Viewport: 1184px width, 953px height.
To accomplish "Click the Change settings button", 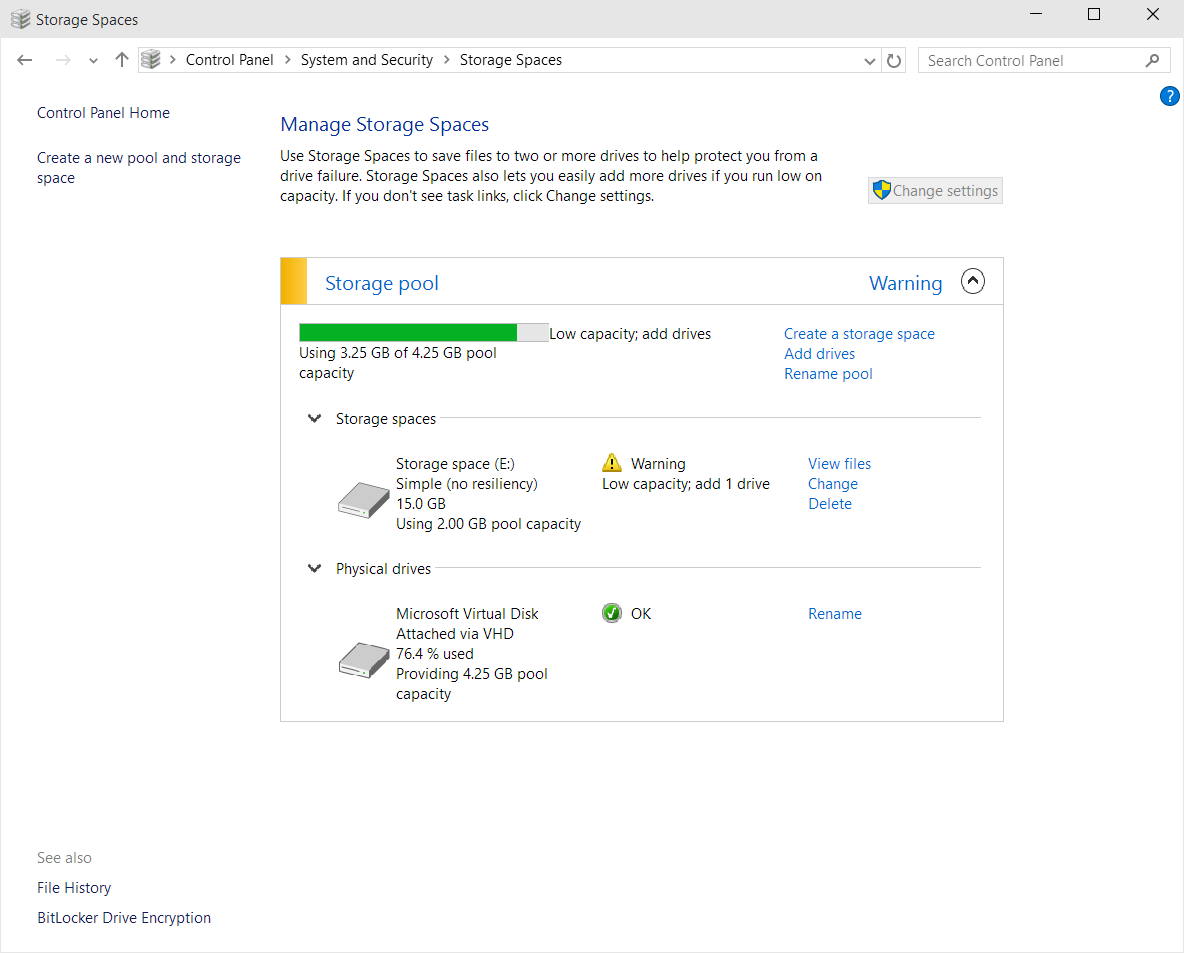I will (936, 190).
